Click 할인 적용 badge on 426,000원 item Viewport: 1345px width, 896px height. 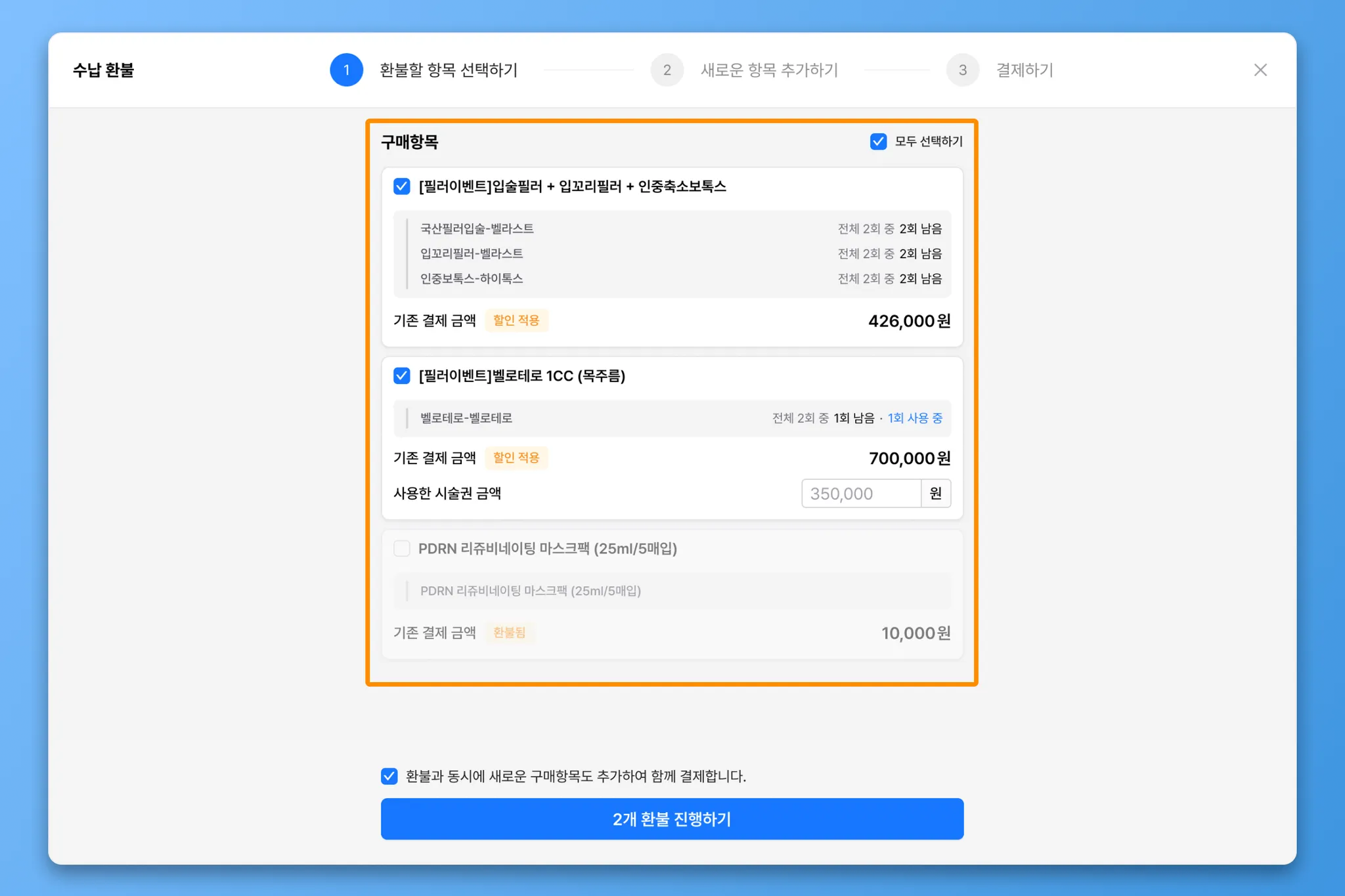coord(516,320)
